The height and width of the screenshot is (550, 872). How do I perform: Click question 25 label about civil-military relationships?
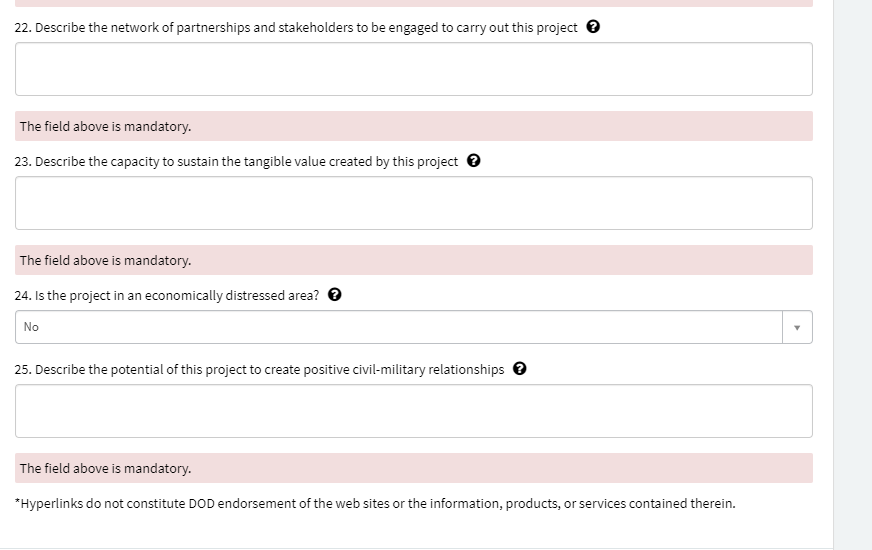[260, 369]
